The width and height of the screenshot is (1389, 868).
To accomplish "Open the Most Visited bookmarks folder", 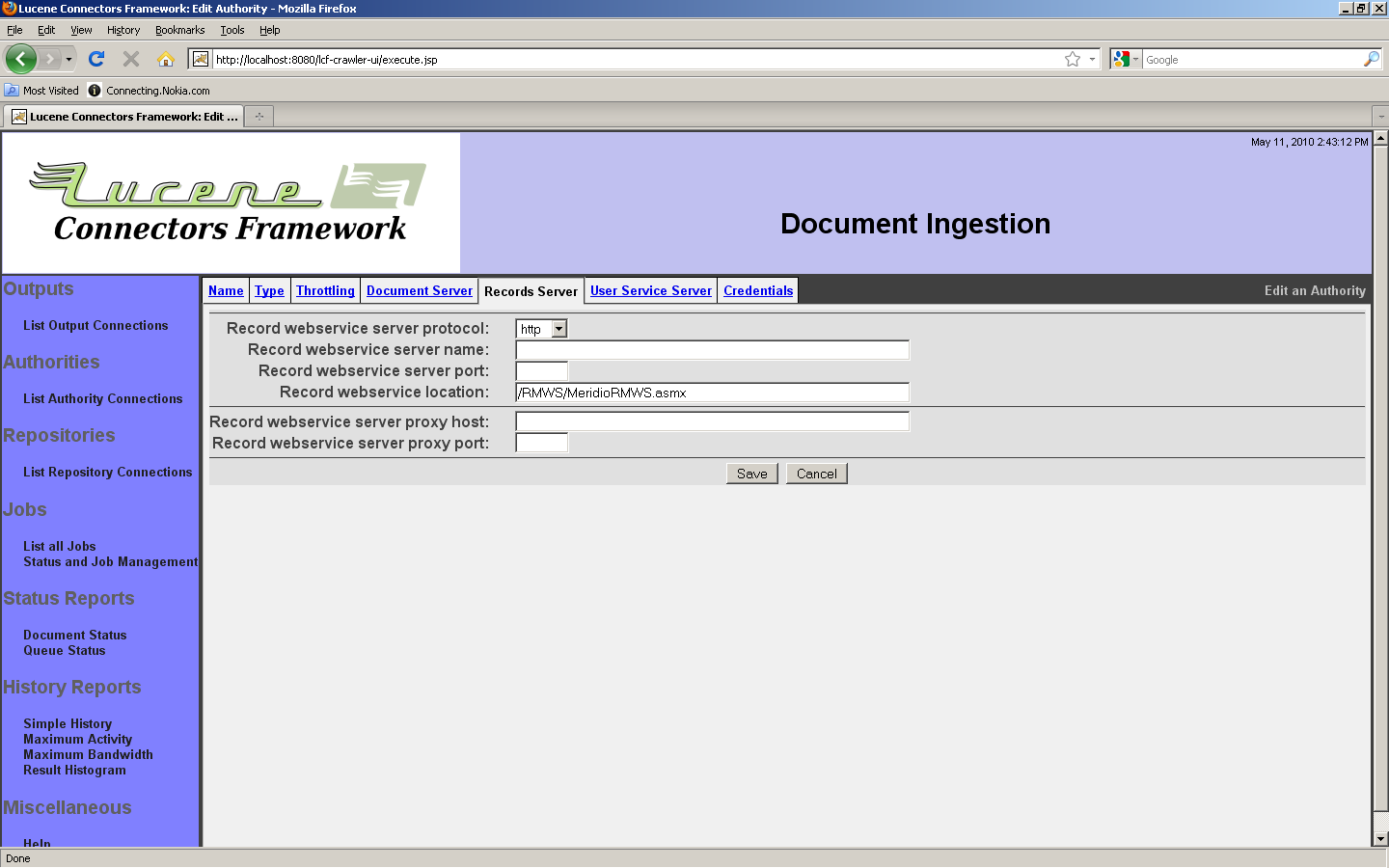I will tap(41, 91).
